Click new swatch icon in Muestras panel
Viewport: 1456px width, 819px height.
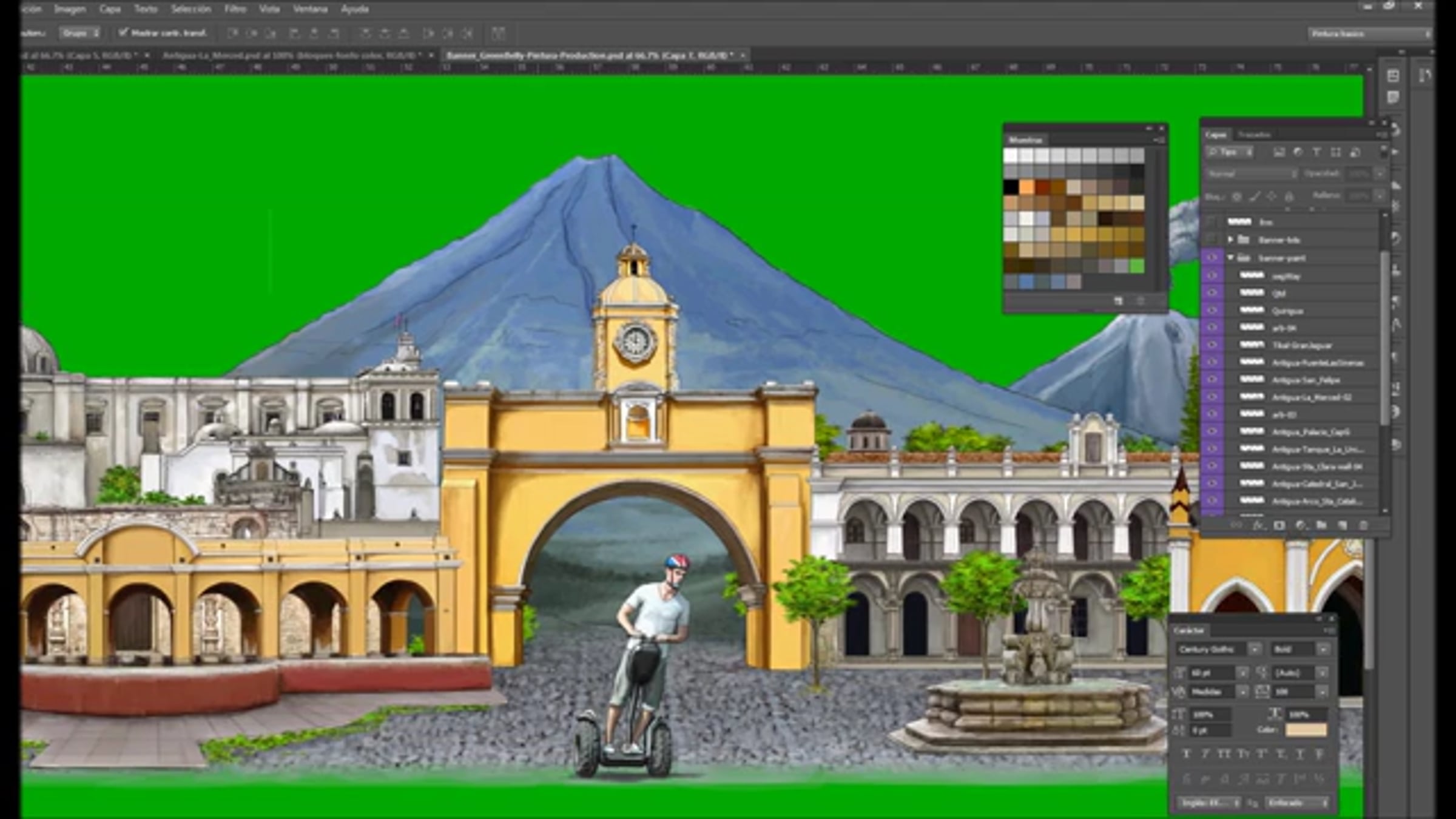tap(1118, 301)
